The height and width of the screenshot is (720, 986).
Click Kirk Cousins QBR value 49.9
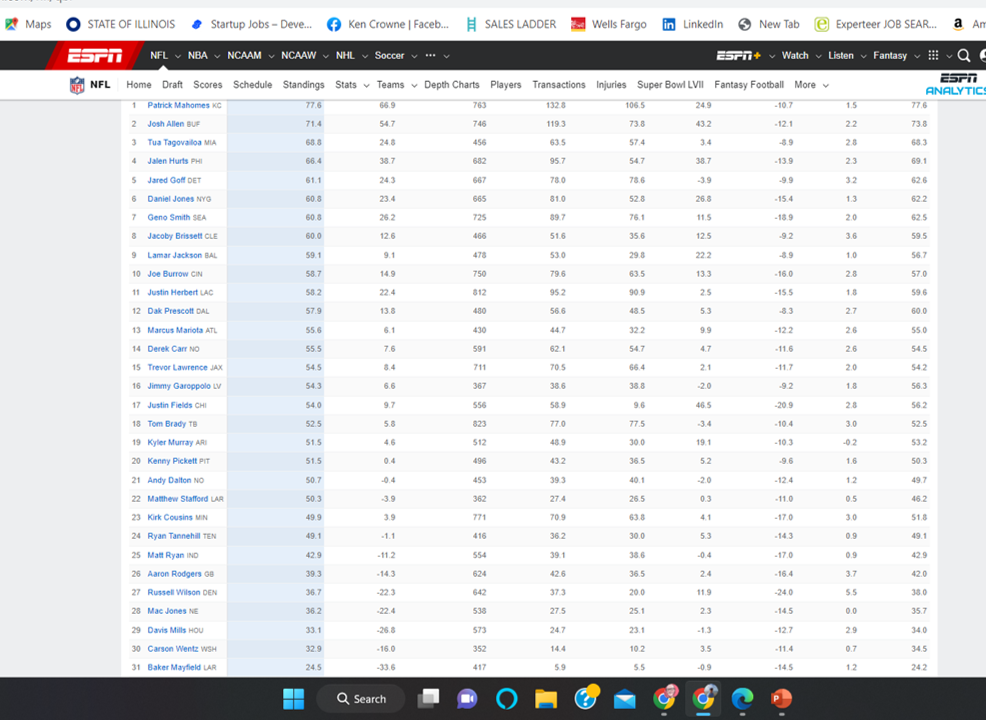314,518
